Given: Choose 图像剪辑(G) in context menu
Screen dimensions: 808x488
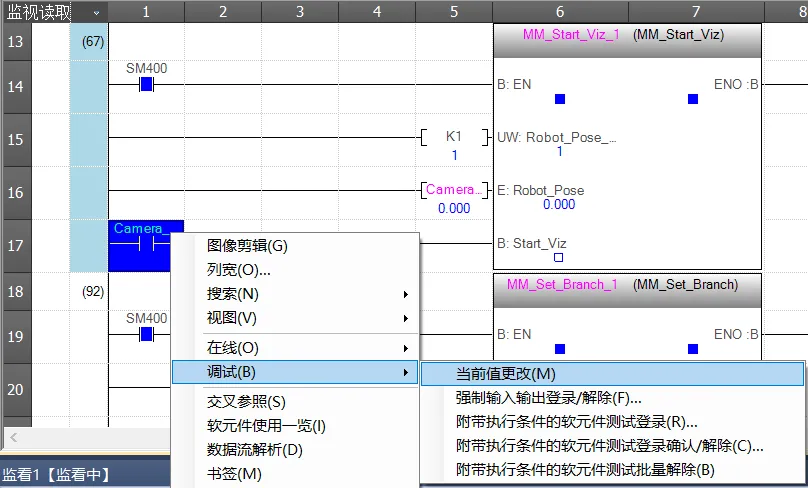Looking at the screenshot, I should pos(247,246).
